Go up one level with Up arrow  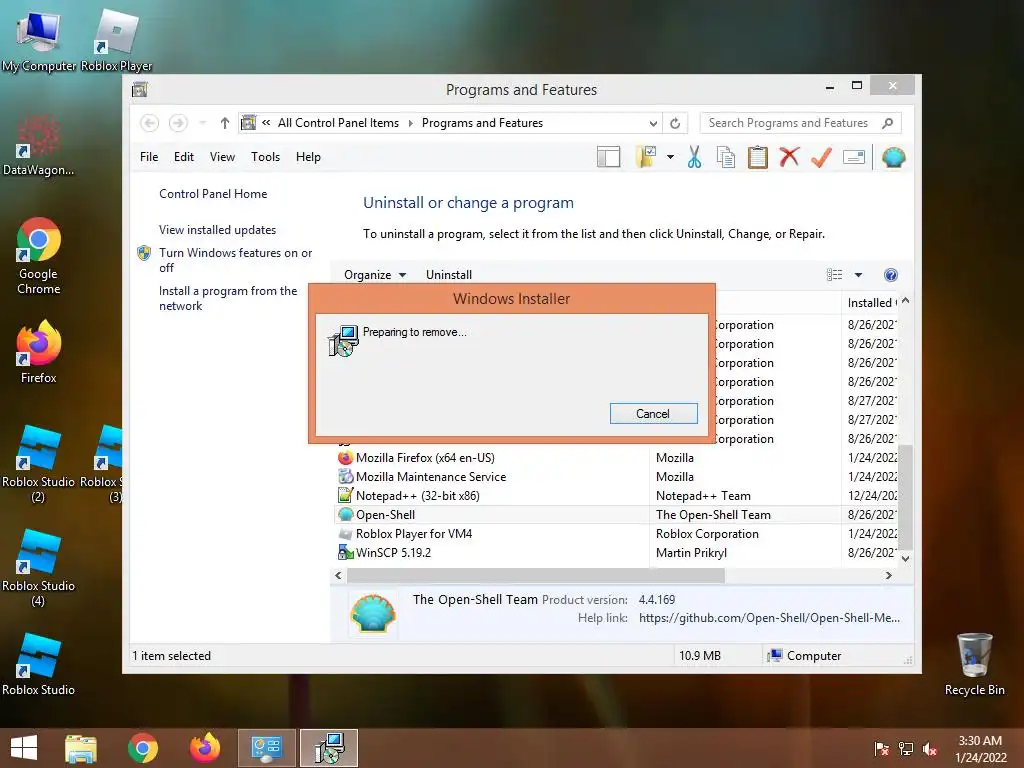point(225,123)
